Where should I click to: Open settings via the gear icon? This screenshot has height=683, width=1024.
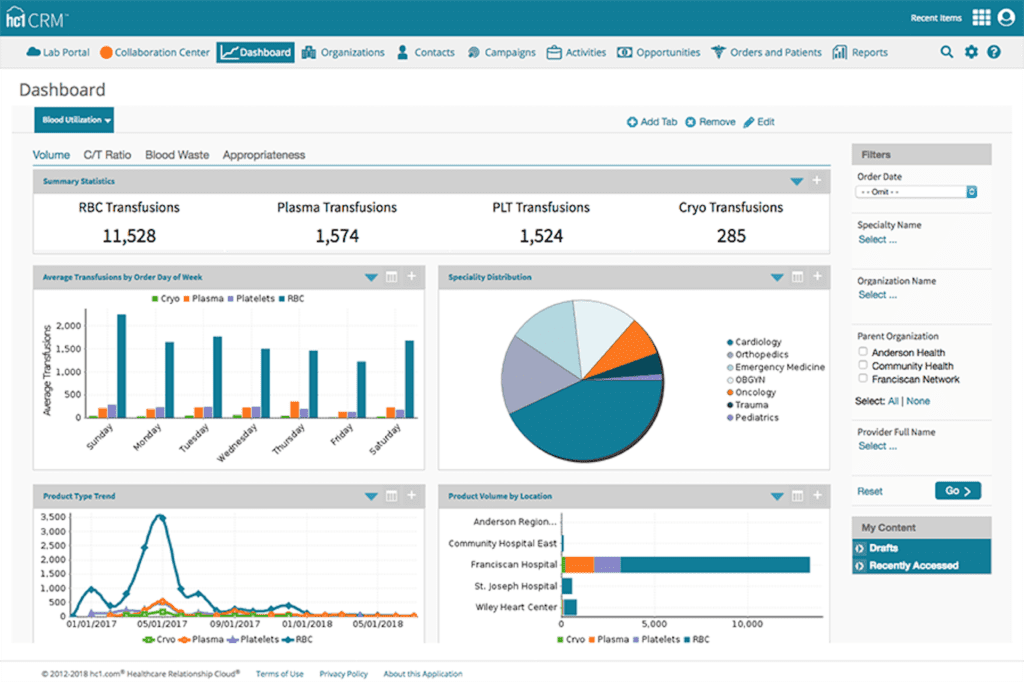click(970, 52)
